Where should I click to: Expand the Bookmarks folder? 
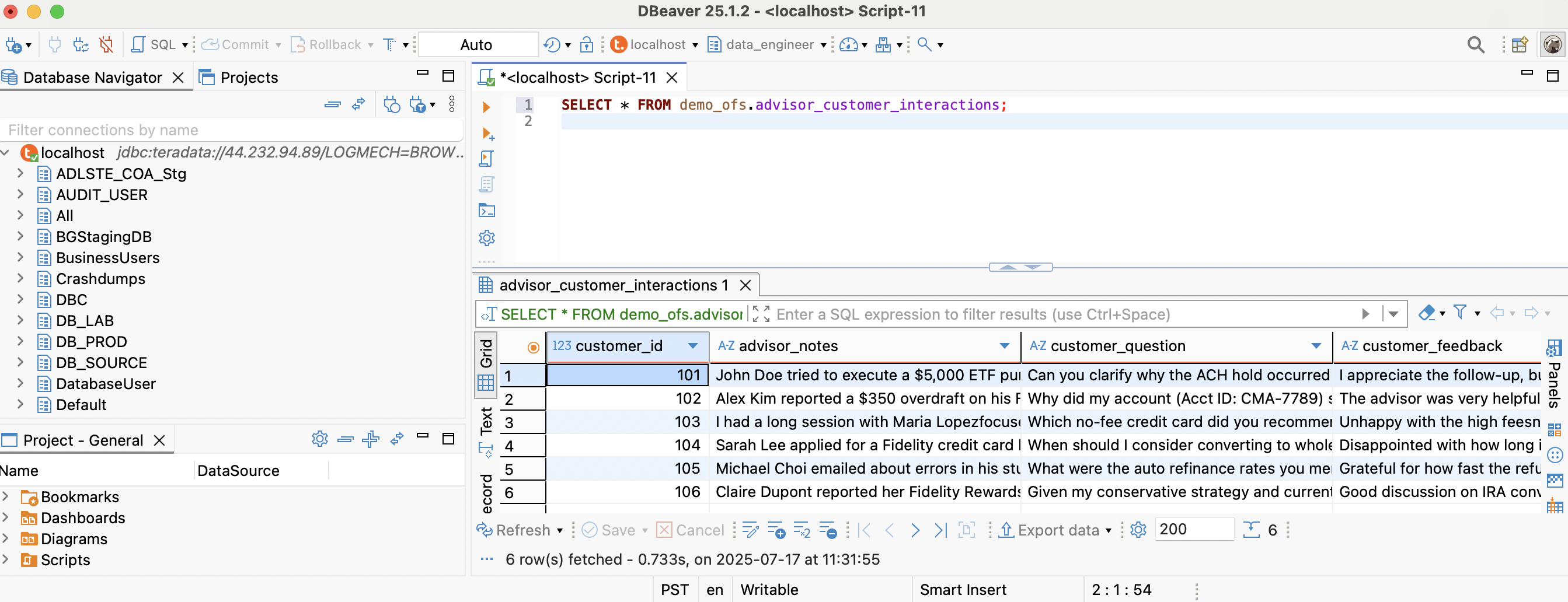pyautogui.click(x=5, y=497)
